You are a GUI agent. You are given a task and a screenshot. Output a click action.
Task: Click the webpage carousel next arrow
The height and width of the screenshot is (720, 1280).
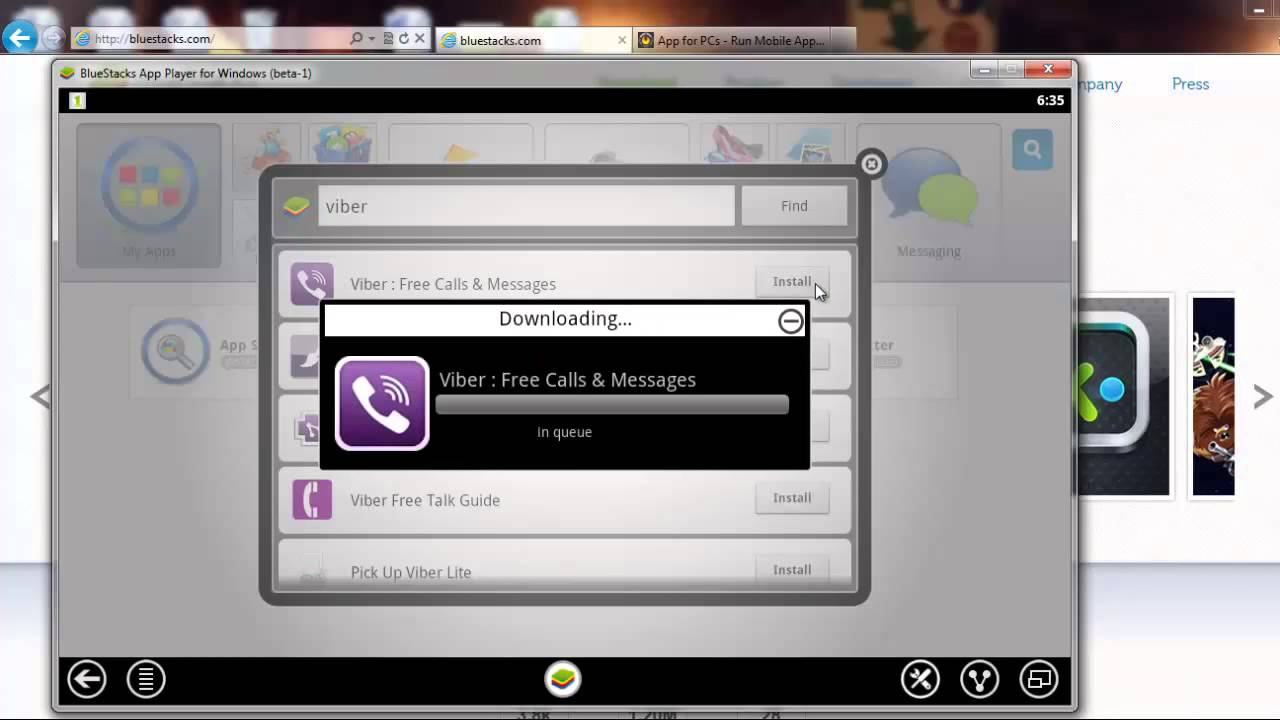click(x=1263, y=397)
